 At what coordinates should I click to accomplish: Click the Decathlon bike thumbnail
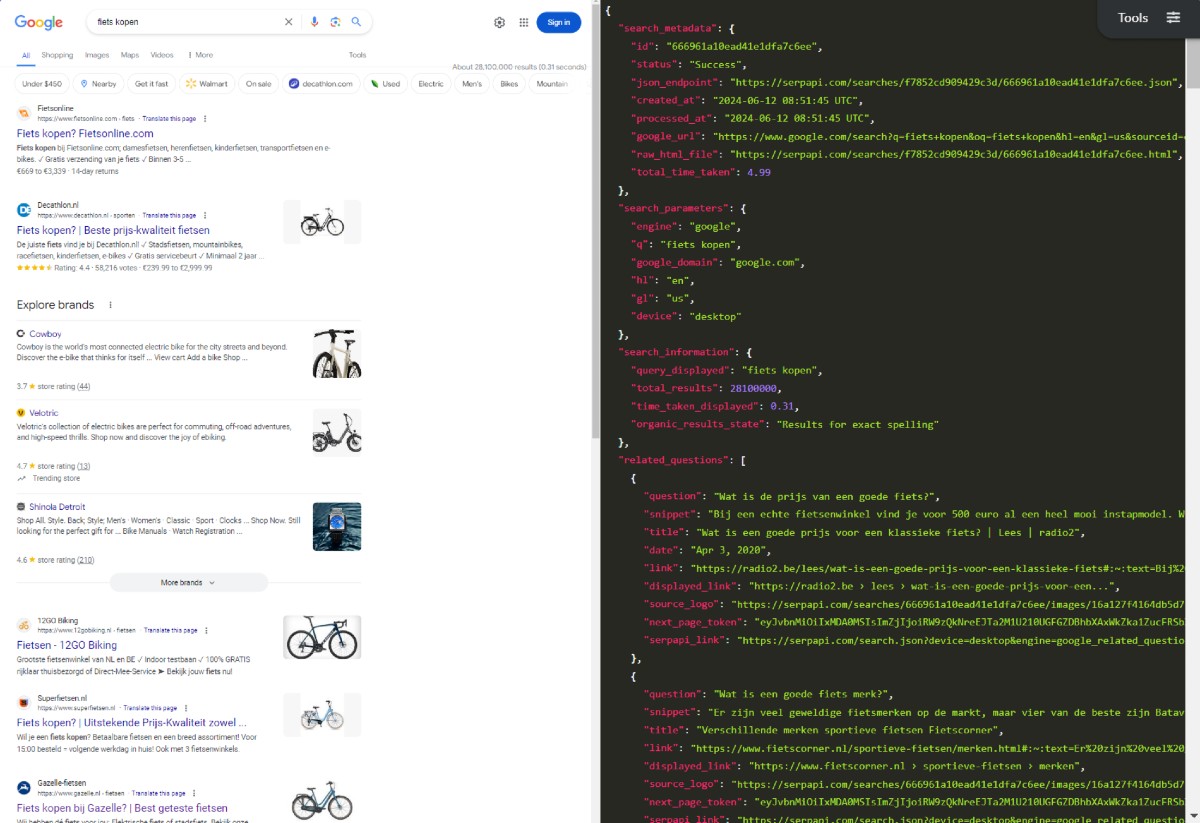(x=322, y=222)
